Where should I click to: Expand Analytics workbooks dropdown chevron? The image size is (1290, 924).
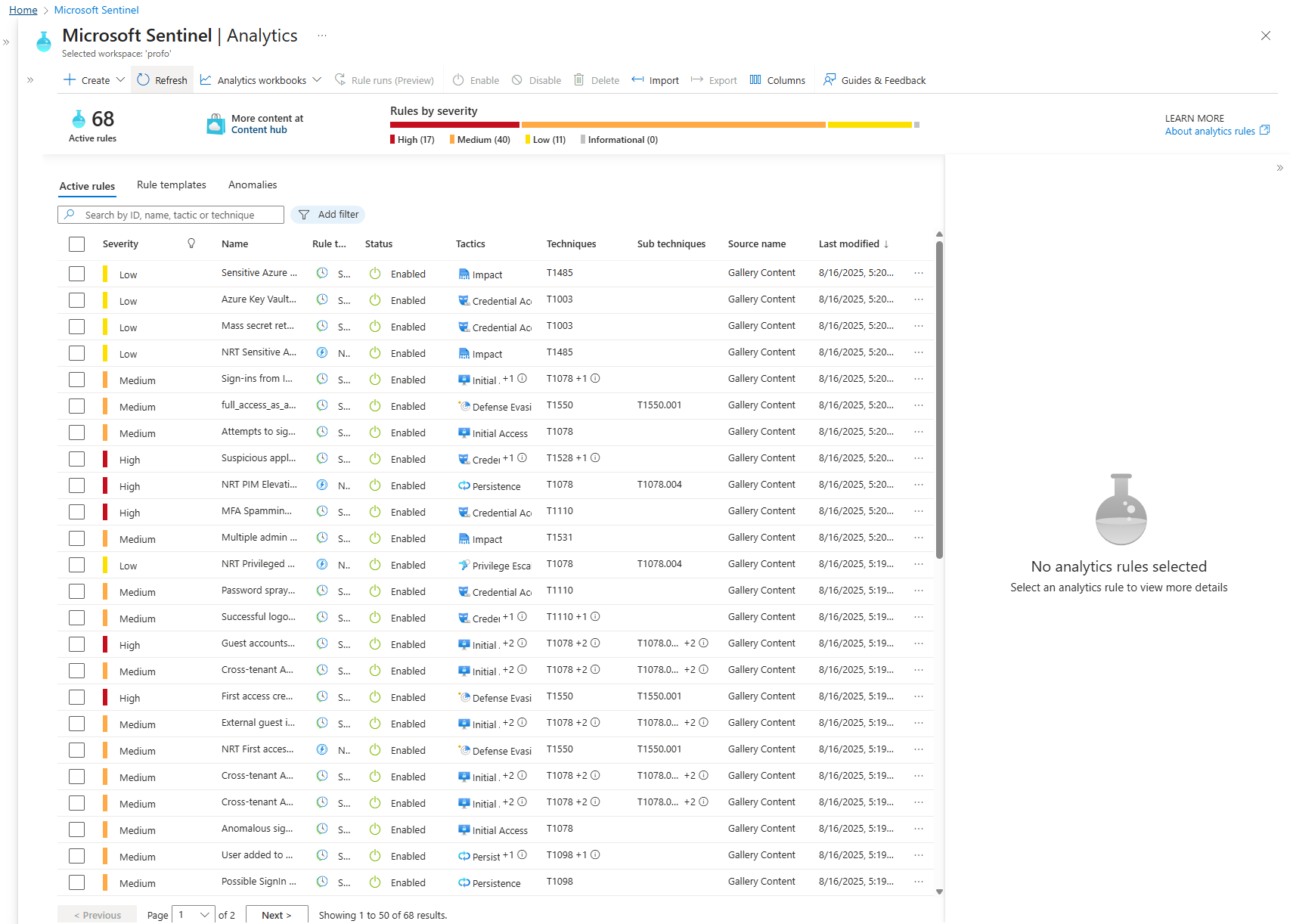click(317, 79)
